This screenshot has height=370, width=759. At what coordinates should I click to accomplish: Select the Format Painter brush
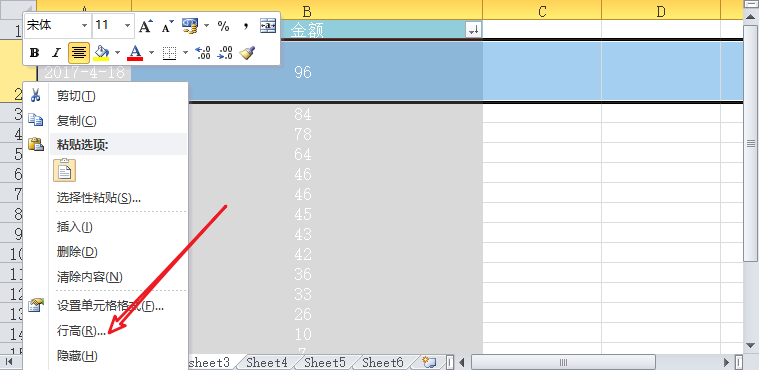pos(248,53)
